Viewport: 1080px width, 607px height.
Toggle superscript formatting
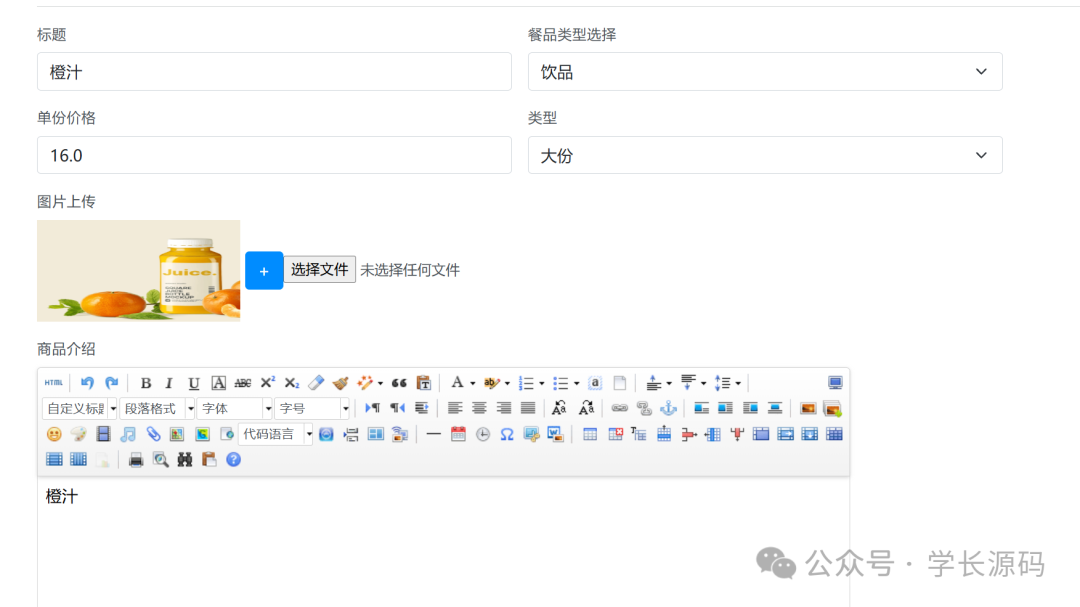267,382
